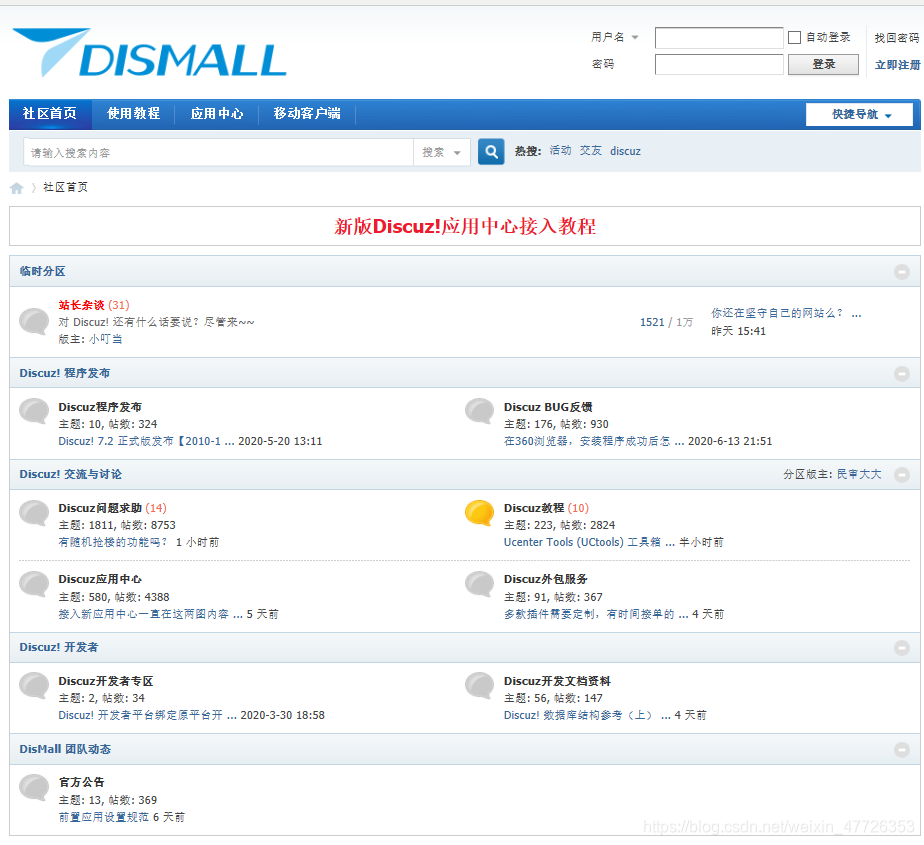The width and height of the screenshot is (924, 845).
Task: Select the 应用中心 nav tab
Action: (217, 114)
